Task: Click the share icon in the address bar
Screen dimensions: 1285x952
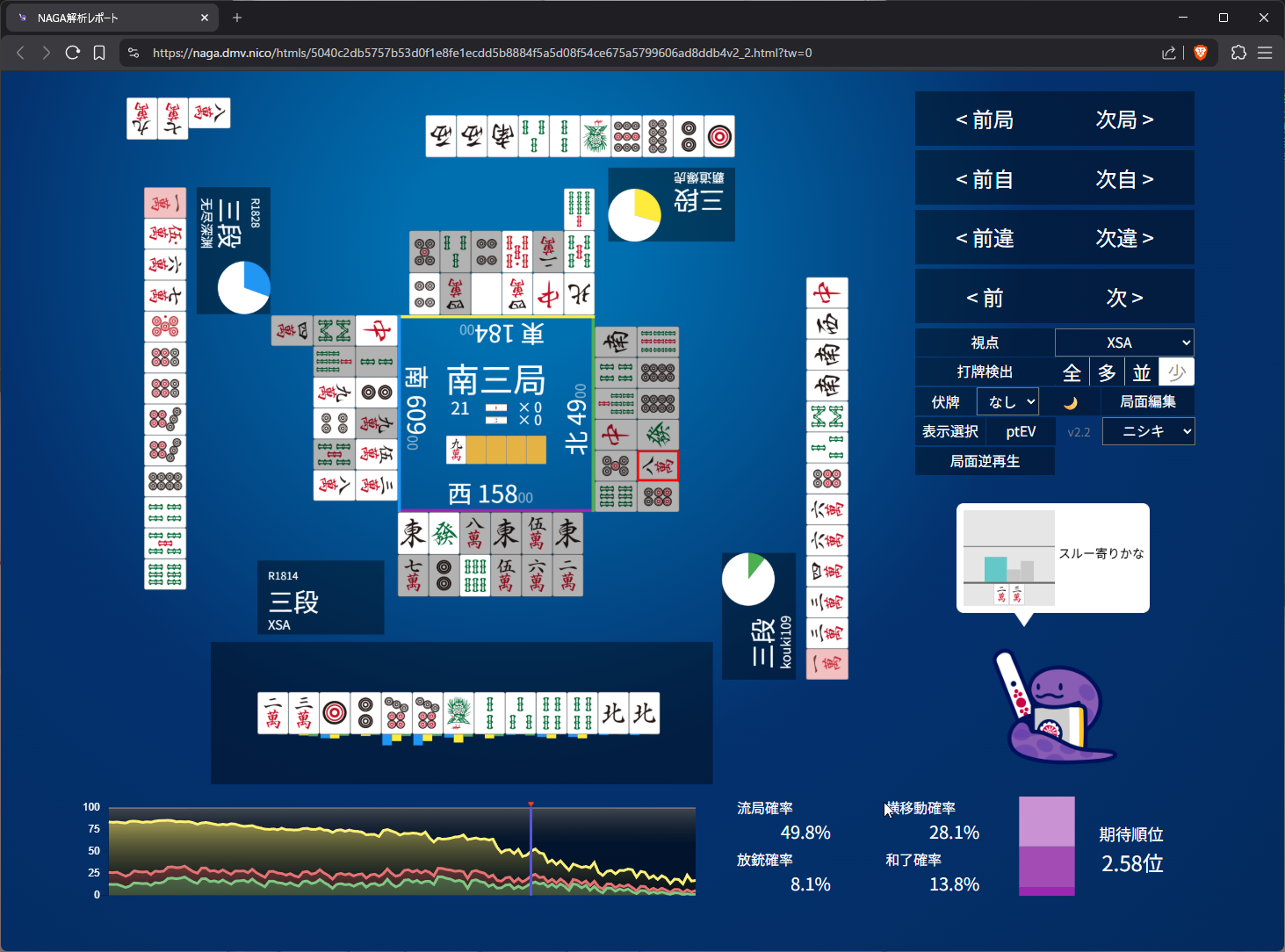Action: tap(1168, 53)
